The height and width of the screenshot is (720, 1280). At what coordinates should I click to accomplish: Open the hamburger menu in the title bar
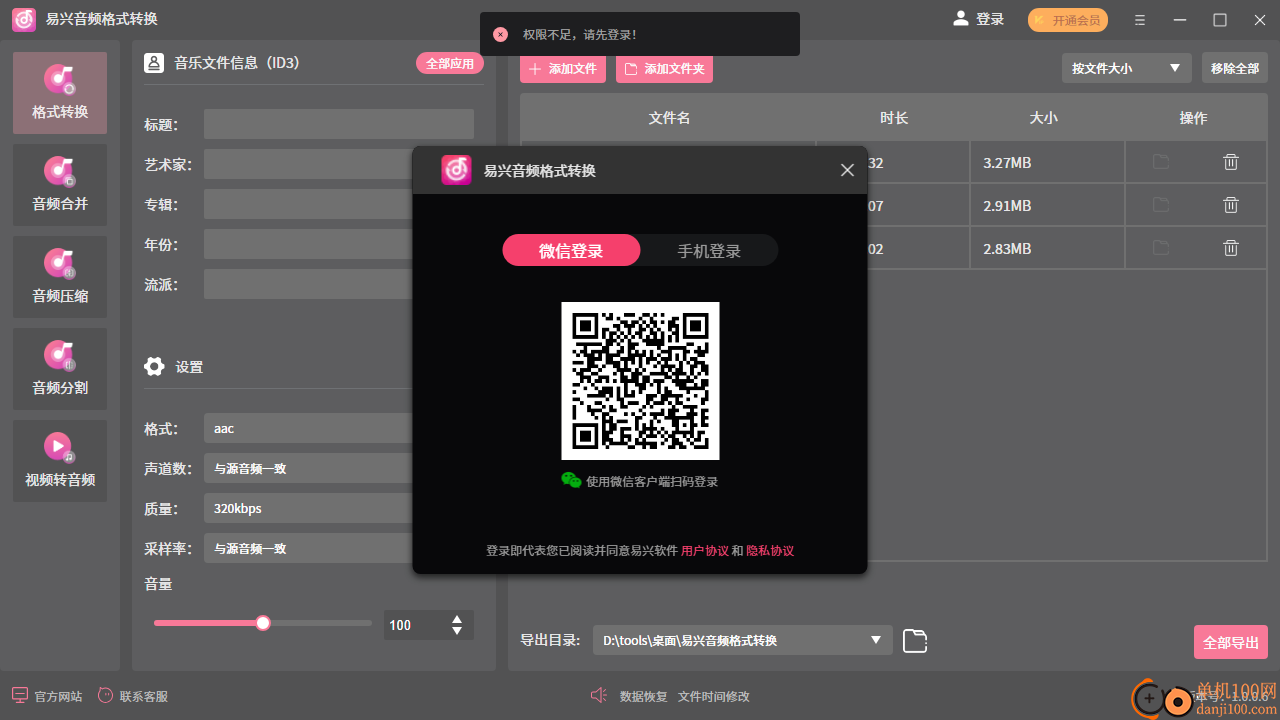[x=1140, y=20]
